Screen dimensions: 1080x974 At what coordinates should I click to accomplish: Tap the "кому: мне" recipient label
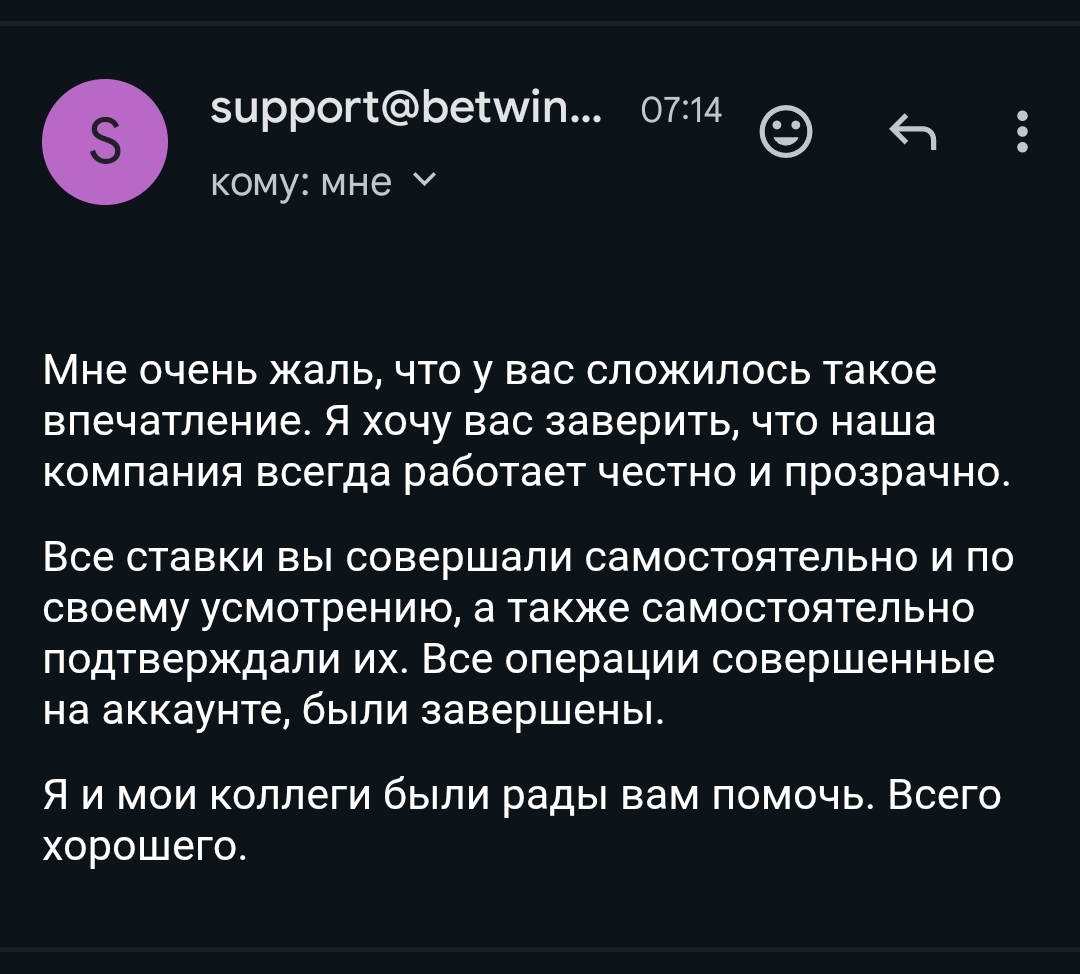coord(302,182)
